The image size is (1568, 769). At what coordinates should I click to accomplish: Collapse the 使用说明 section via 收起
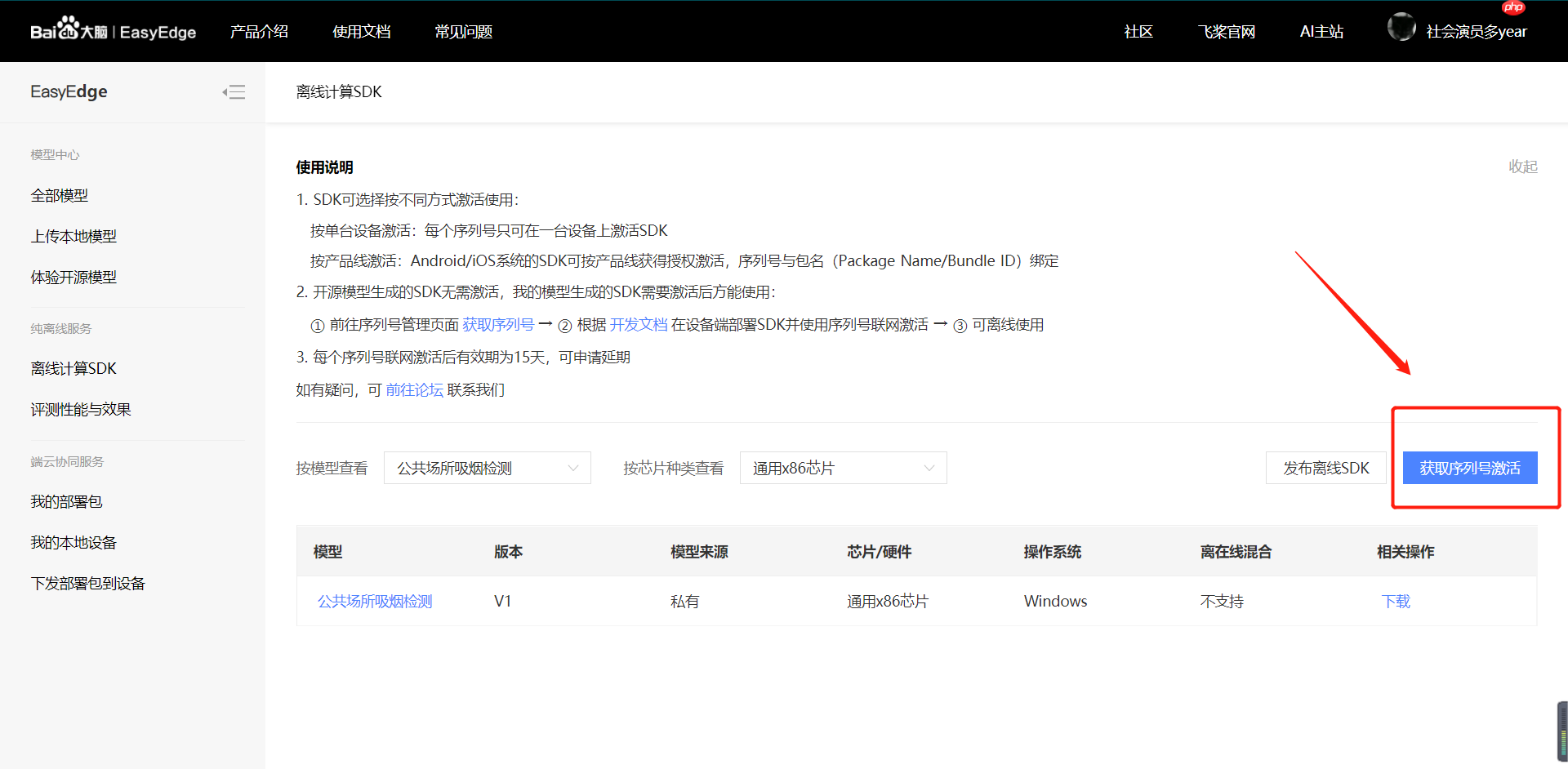1522,166
